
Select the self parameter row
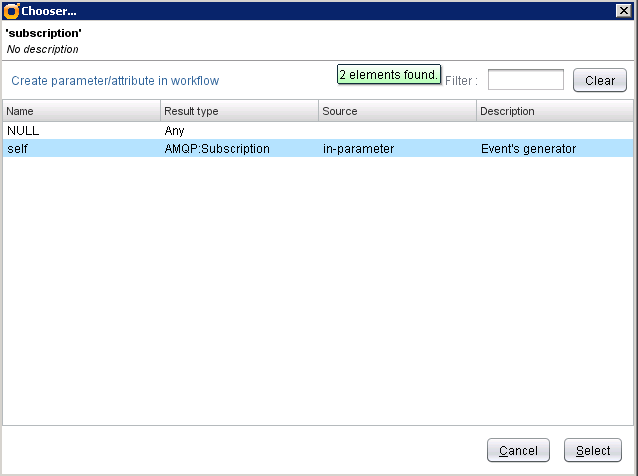pyautogui.click(x=17, y=149)
